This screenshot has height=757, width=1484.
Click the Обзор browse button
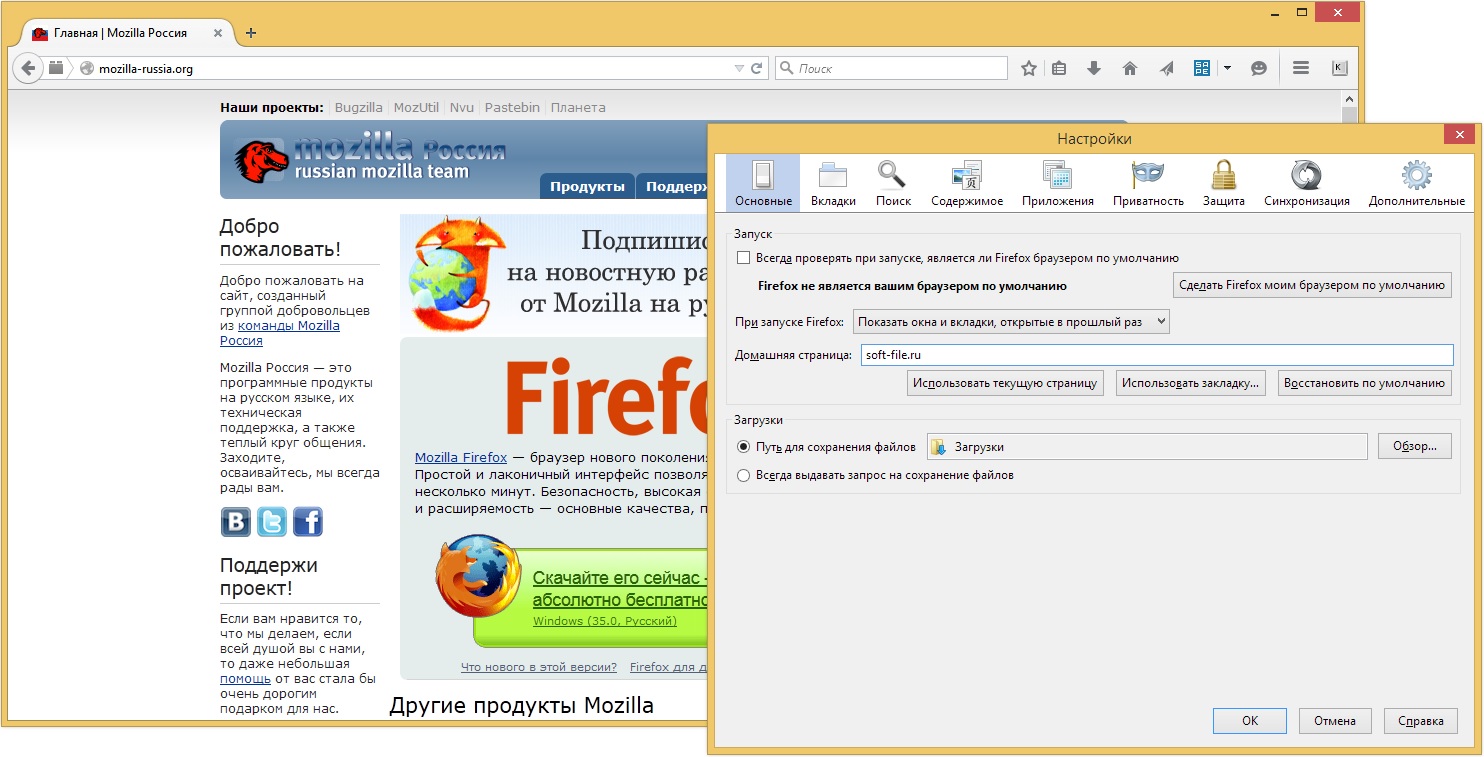click(1415, 446)
